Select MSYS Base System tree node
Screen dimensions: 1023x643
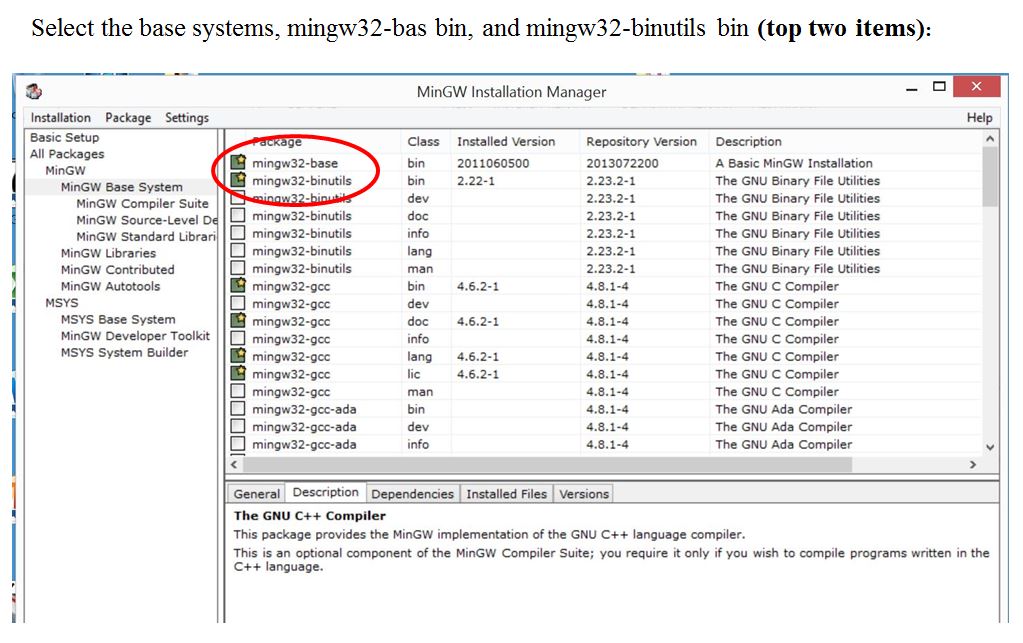[x=117, y=320]
